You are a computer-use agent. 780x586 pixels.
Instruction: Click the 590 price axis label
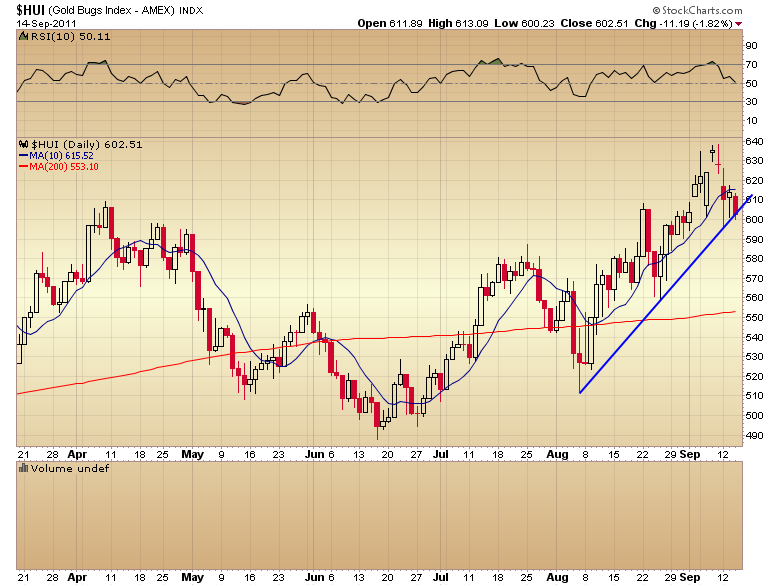754,239
